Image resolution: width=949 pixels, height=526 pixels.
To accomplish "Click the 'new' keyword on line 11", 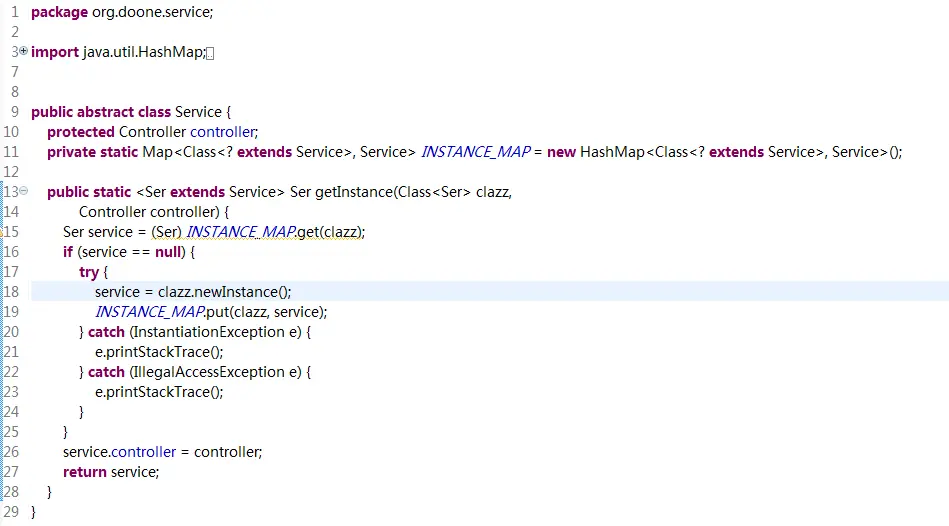I will pyautogui.click(x=561, y=153).
